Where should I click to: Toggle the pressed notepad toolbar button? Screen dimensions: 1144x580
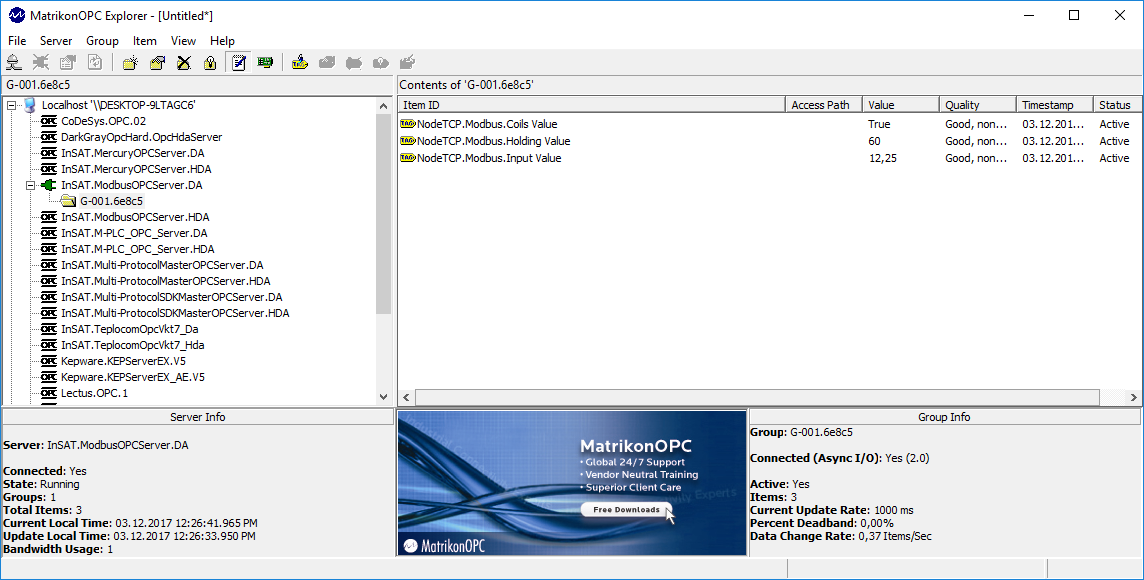(239, 63)
